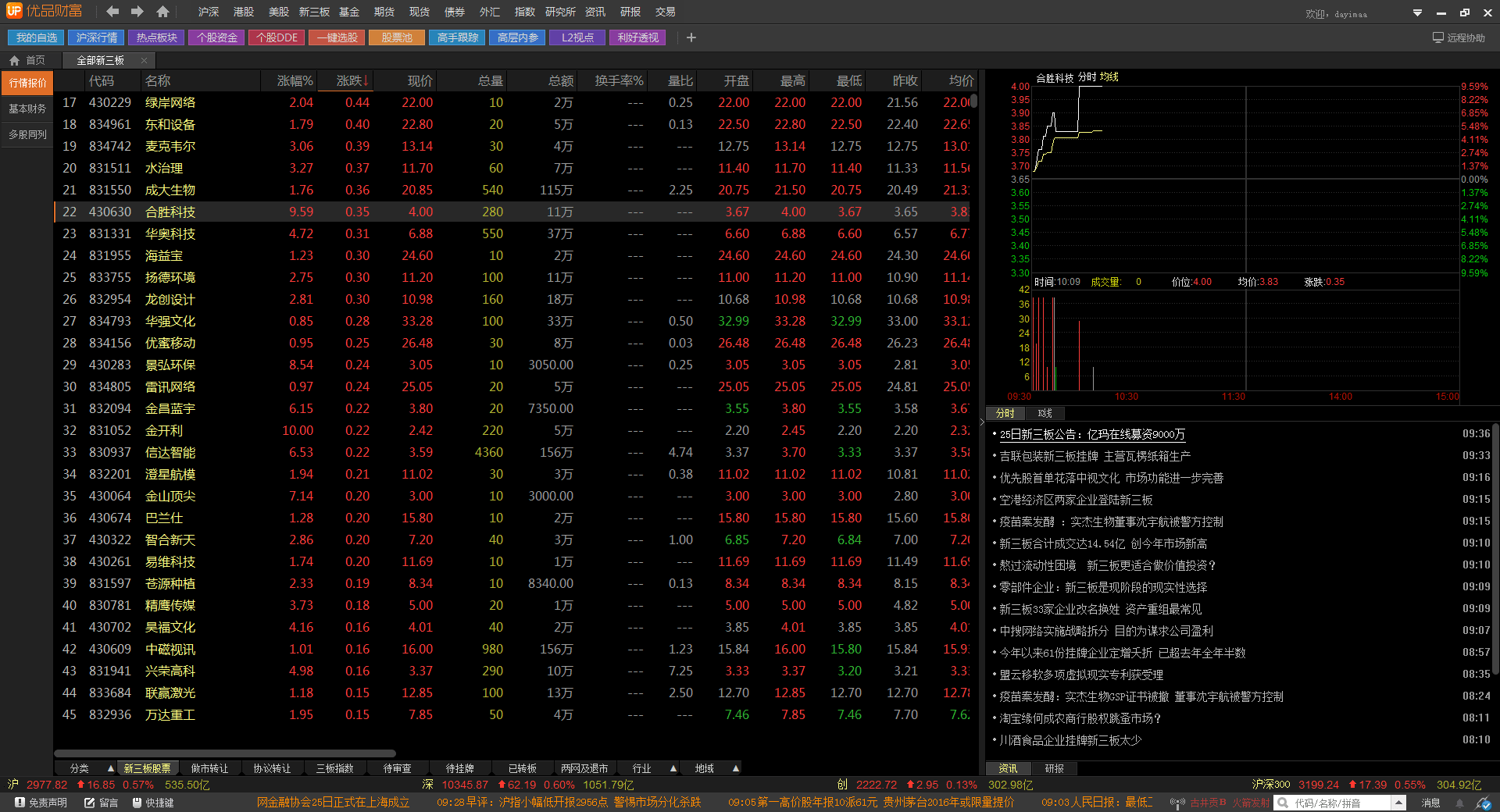Image resolution: width=1500 pixels, height=812 pixels.
Task: Open 一键选股 shortcut button
Action: click(x=337, y=37)
